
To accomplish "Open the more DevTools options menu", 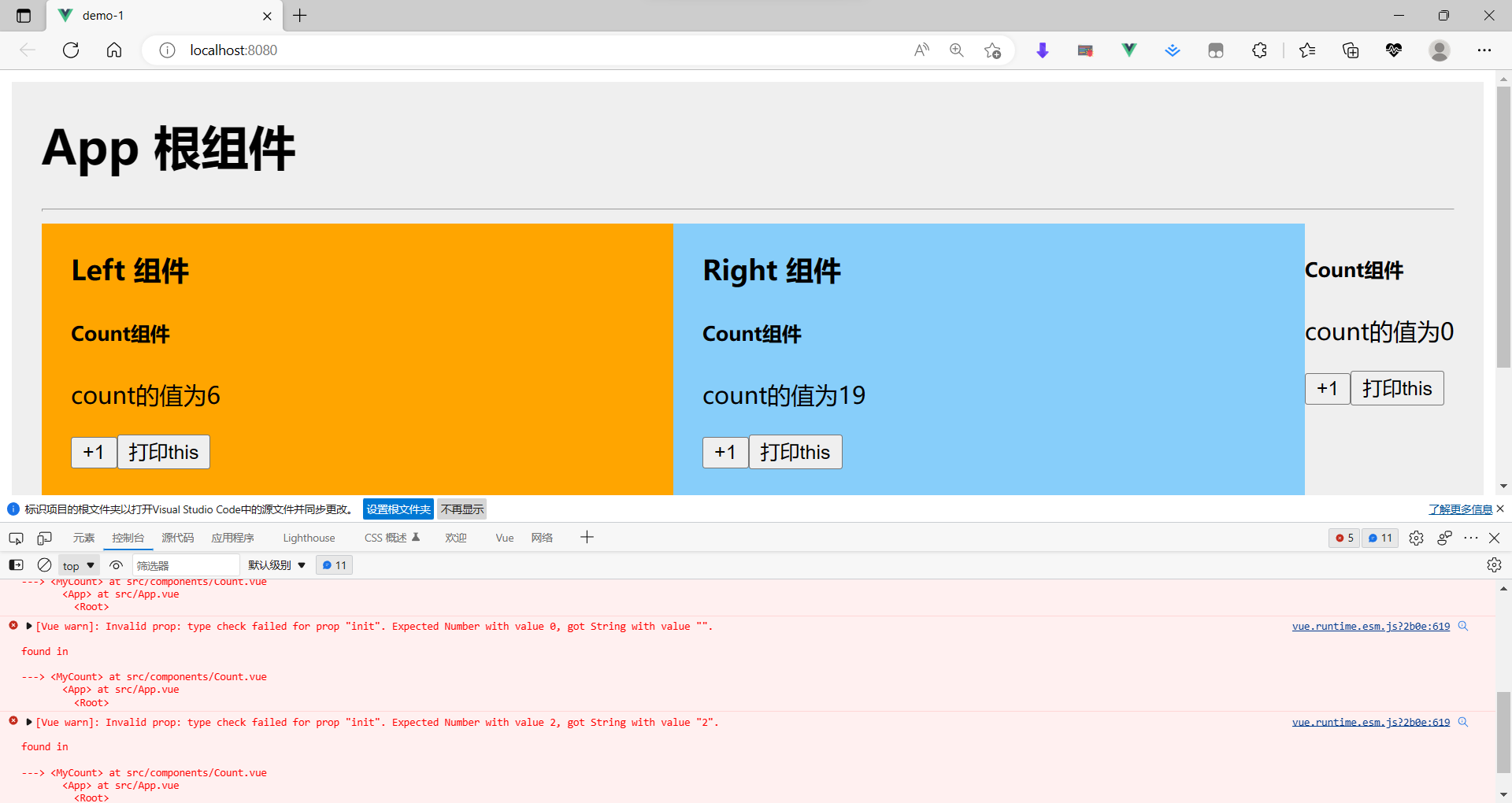I will click(x=1471, y=538).
